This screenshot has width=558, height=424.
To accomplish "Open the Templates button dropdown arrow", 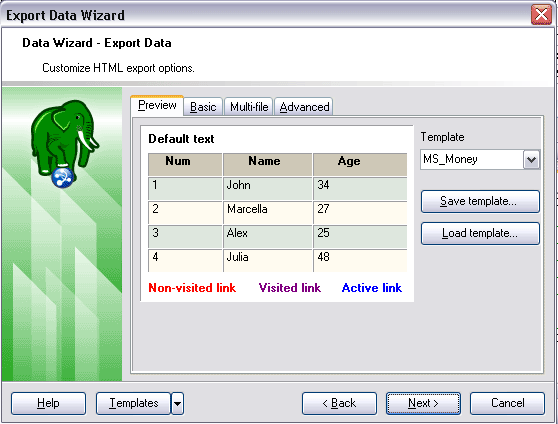I will [x=177, y=403].
